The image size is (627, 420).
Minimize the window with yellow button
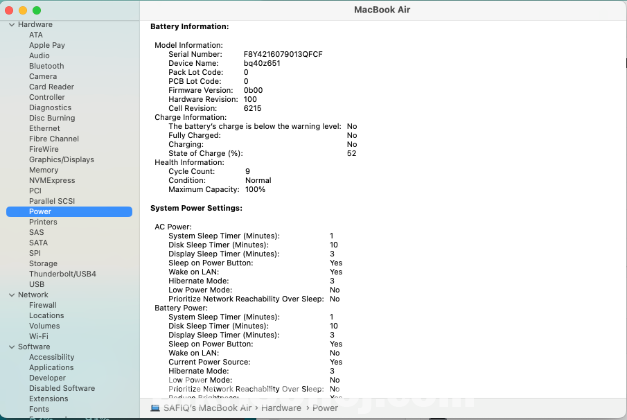coord(23,10)
